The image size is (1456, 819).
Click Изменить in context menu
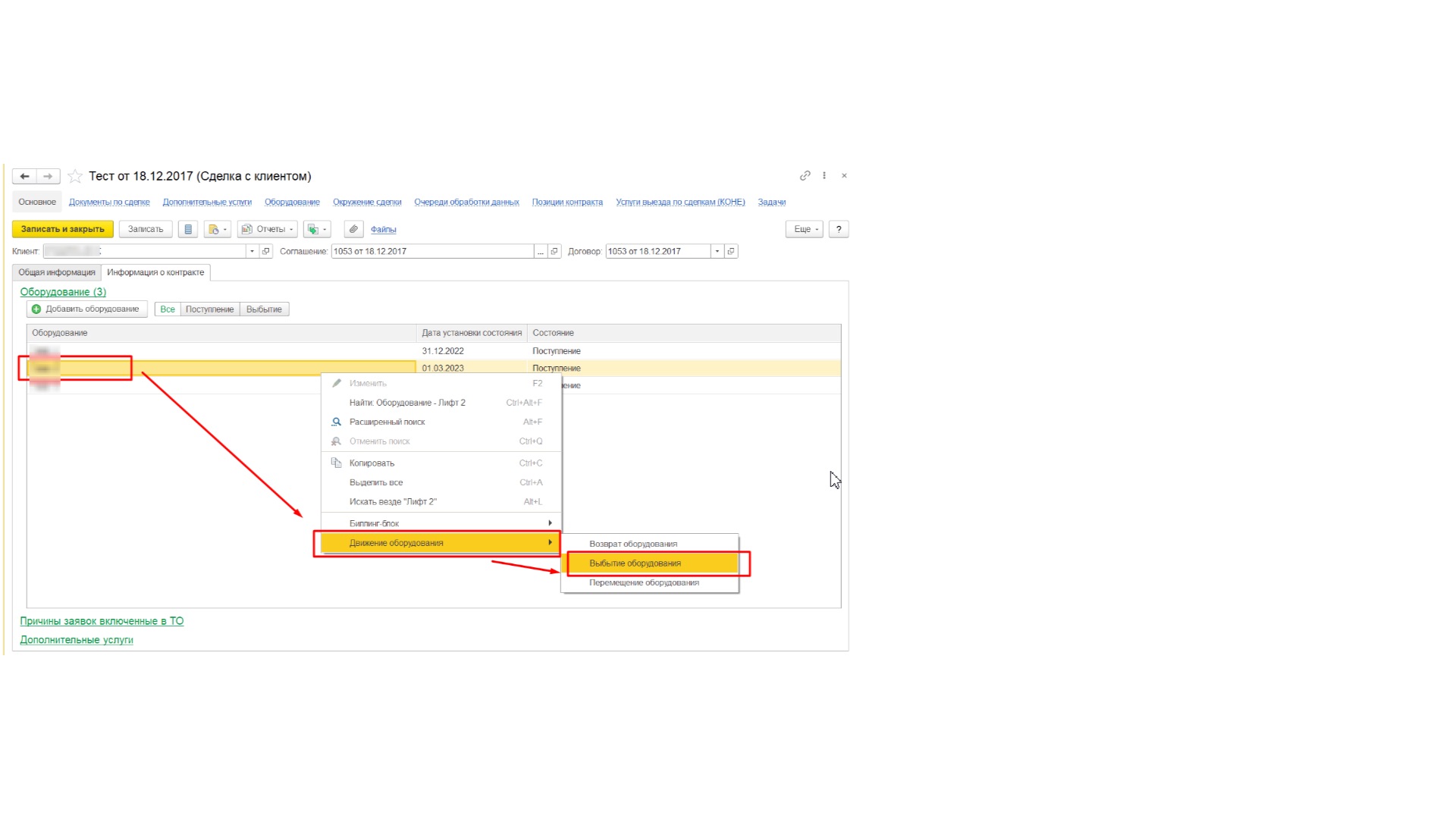click(441, 384)
